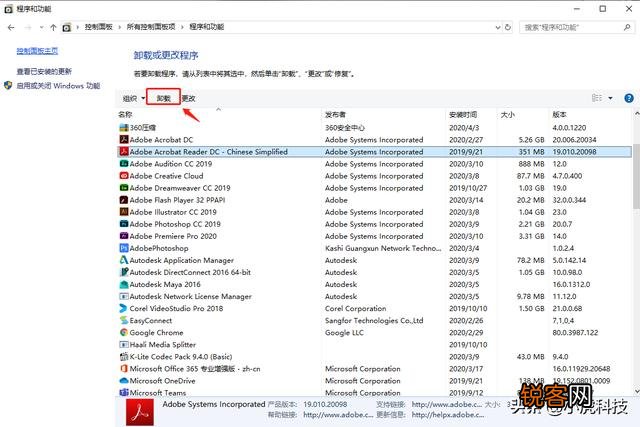
Task: Click the Adobe Dreamweaver CC 2019 icon
Action: click(124, 188)
